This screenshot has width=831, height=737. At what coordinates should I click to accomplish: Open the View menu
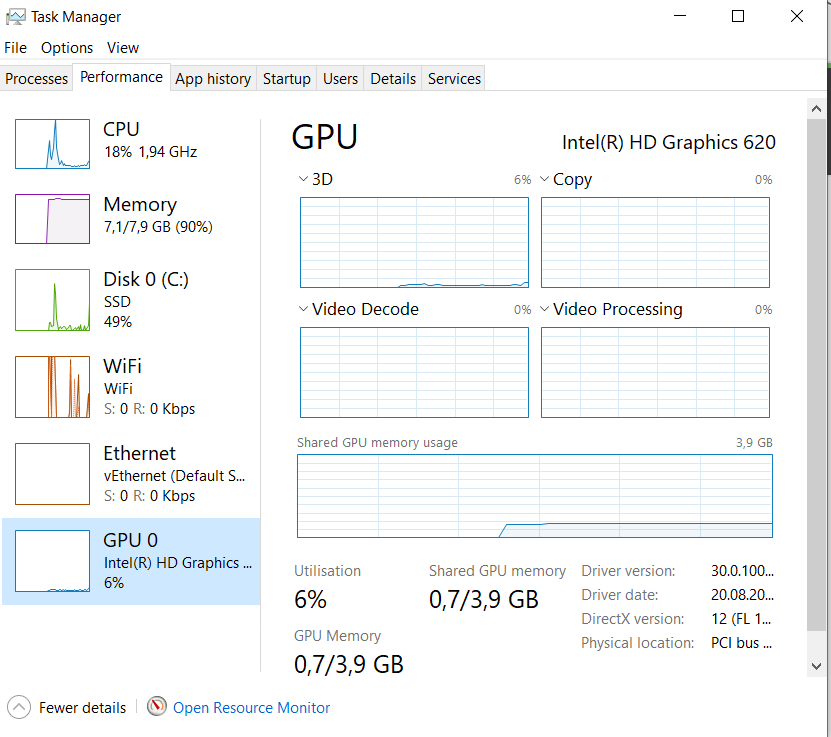pyautogui.click(x=123, y=48)
